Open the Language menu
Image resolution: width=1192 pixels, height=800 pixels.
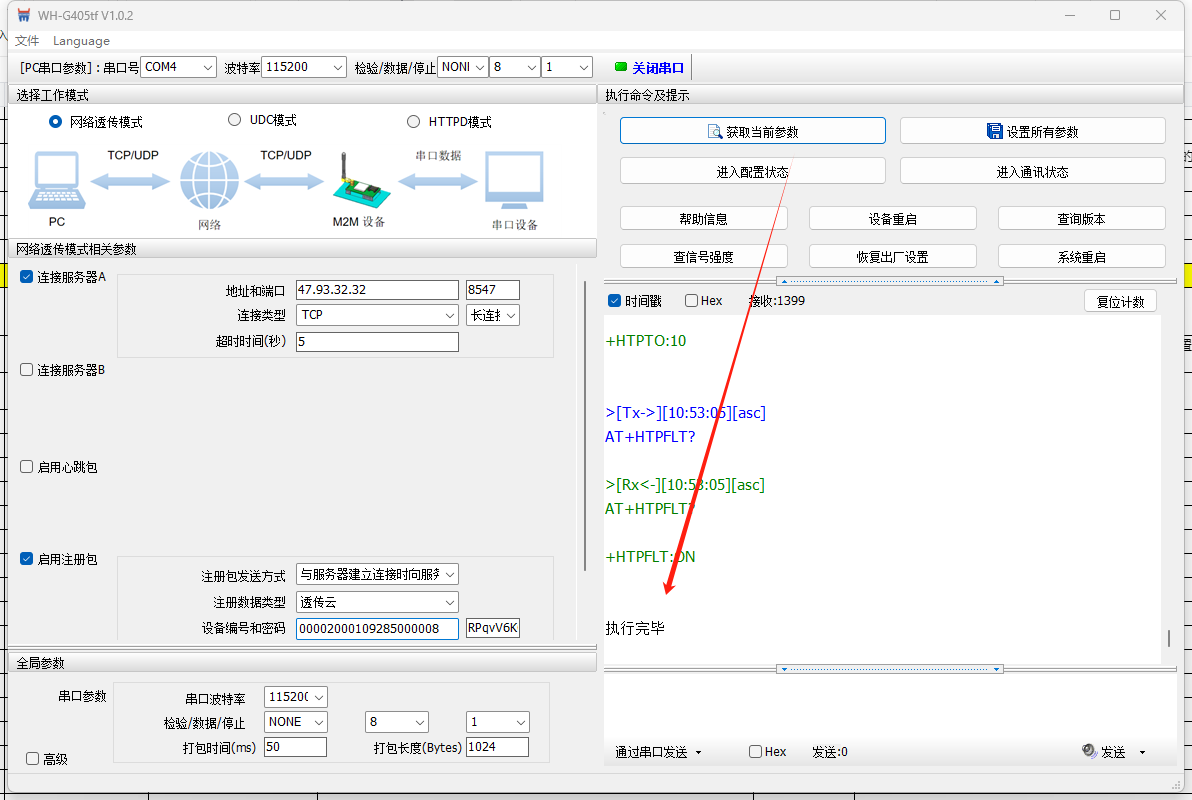pos(81,41)
